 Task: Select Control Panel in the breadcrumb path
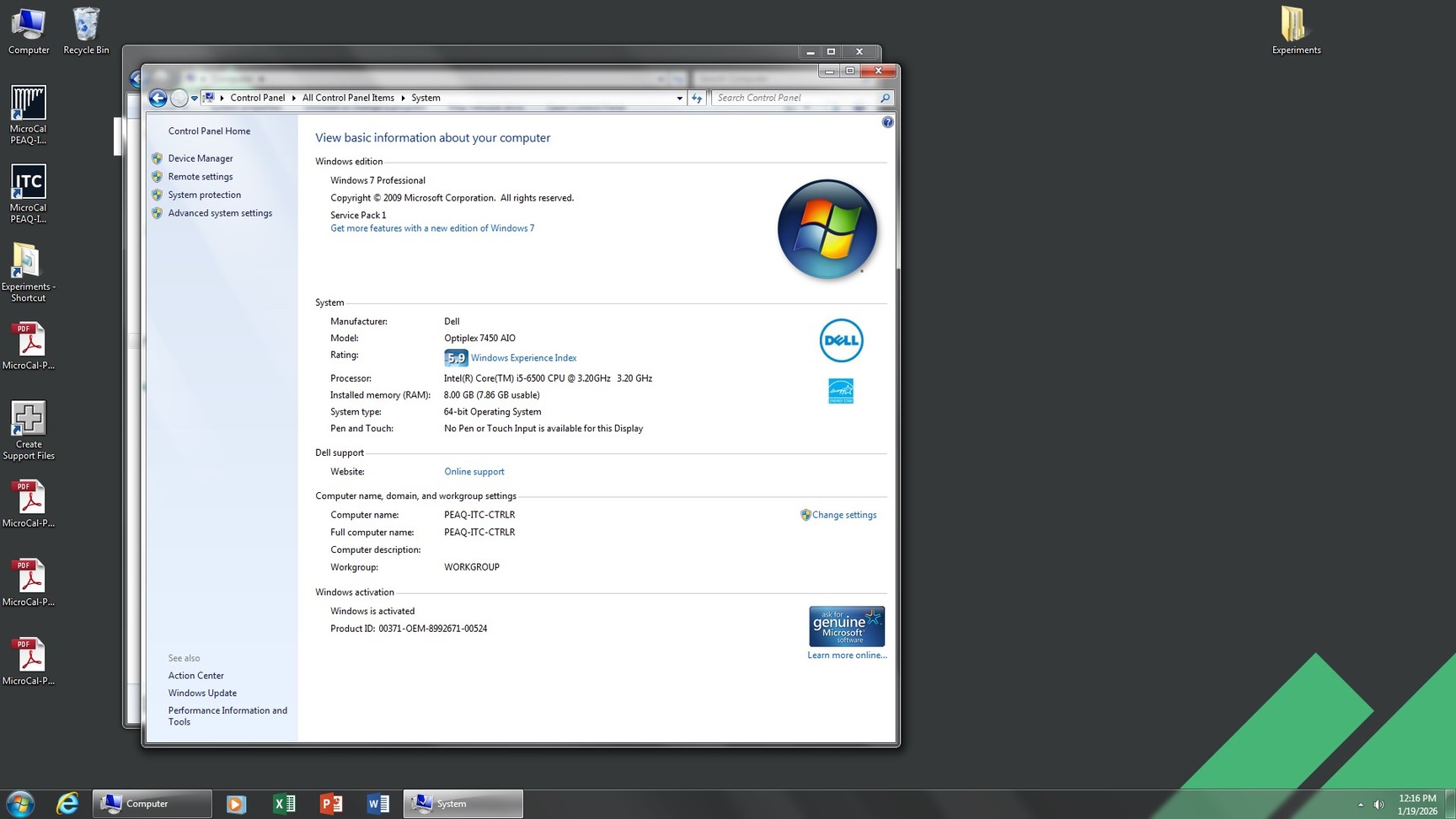[257, 98]
